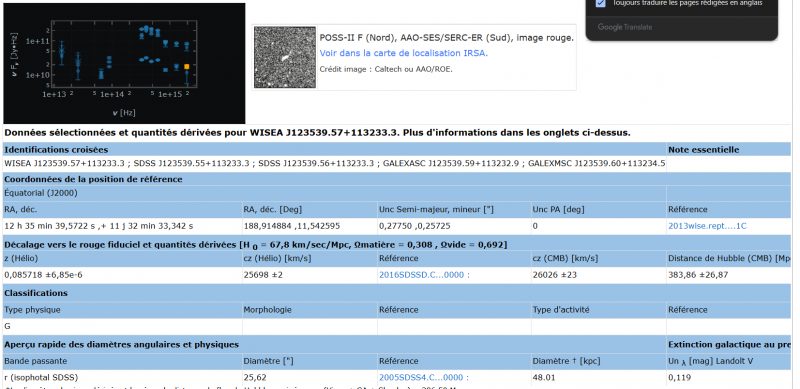The image size is (800, 389).
Task: Click 'Coordonnées de la position de référence' header
Action: tap(93, 179)
